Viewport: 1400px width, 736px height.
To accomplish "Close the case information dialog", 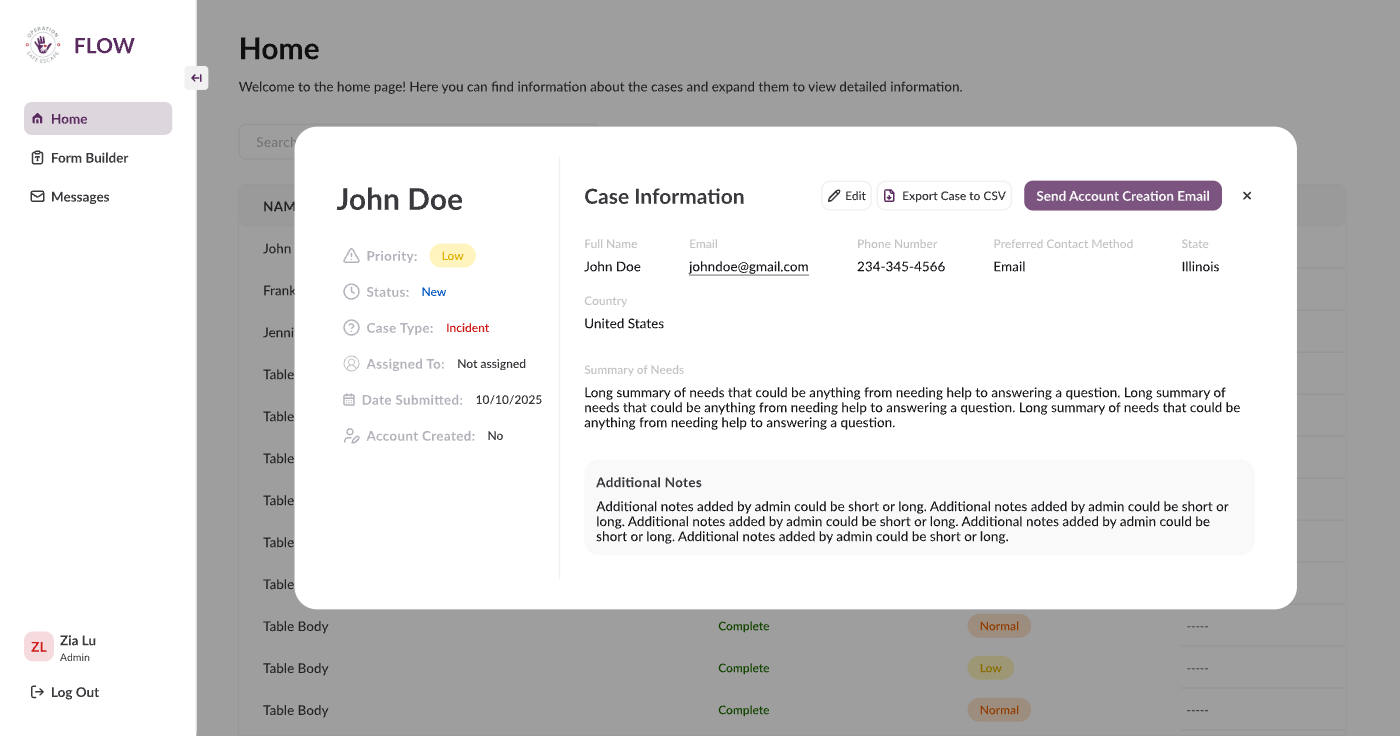I will (1247, 196).
